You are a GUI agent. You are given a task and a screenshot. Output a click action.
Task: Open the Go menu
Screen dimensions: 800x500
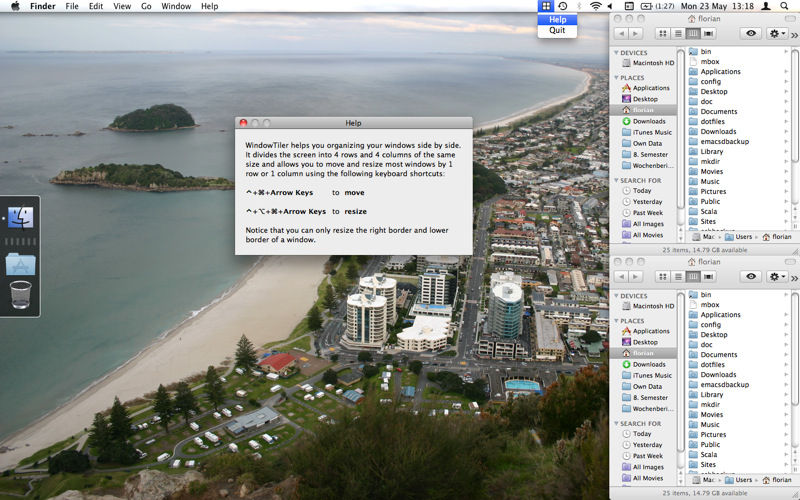146,6
